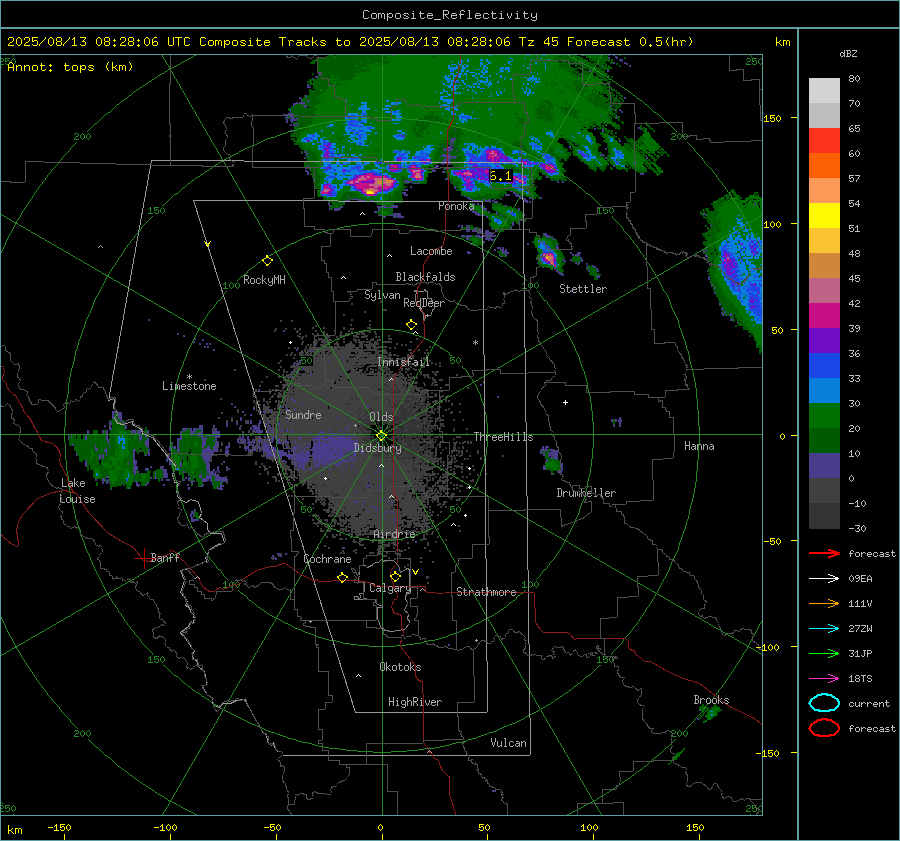Click the Stettler label

pyautogui.click(x=583, y=289)
